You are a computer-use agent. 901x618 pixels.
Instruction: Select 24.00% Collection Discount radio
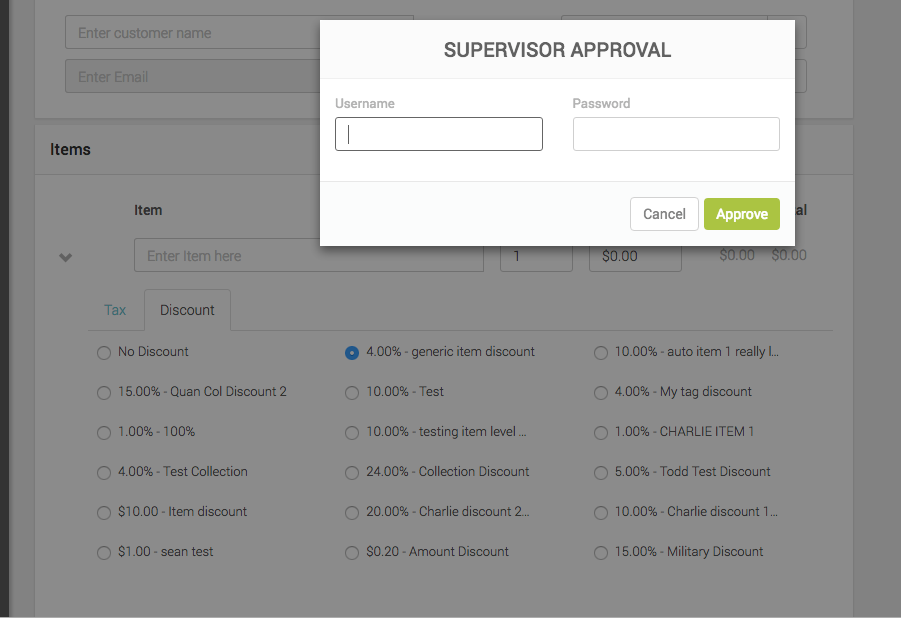point(352,472)
